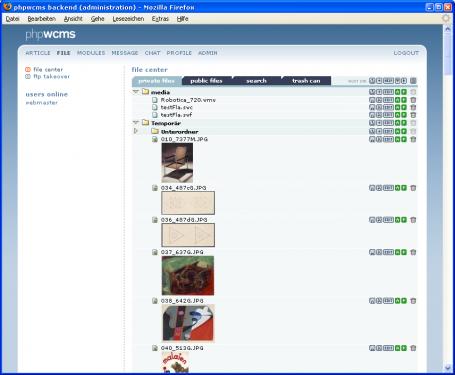The image size is (455, 375).
Task: Delete the Robotica_720.wmv file via trash icon
Action: pos(413,100)
